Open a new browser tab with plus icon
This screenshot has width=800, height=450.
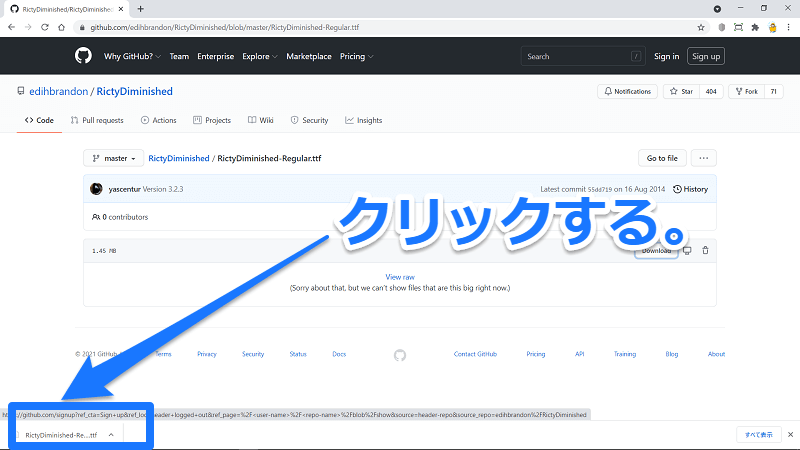(141, 8)
